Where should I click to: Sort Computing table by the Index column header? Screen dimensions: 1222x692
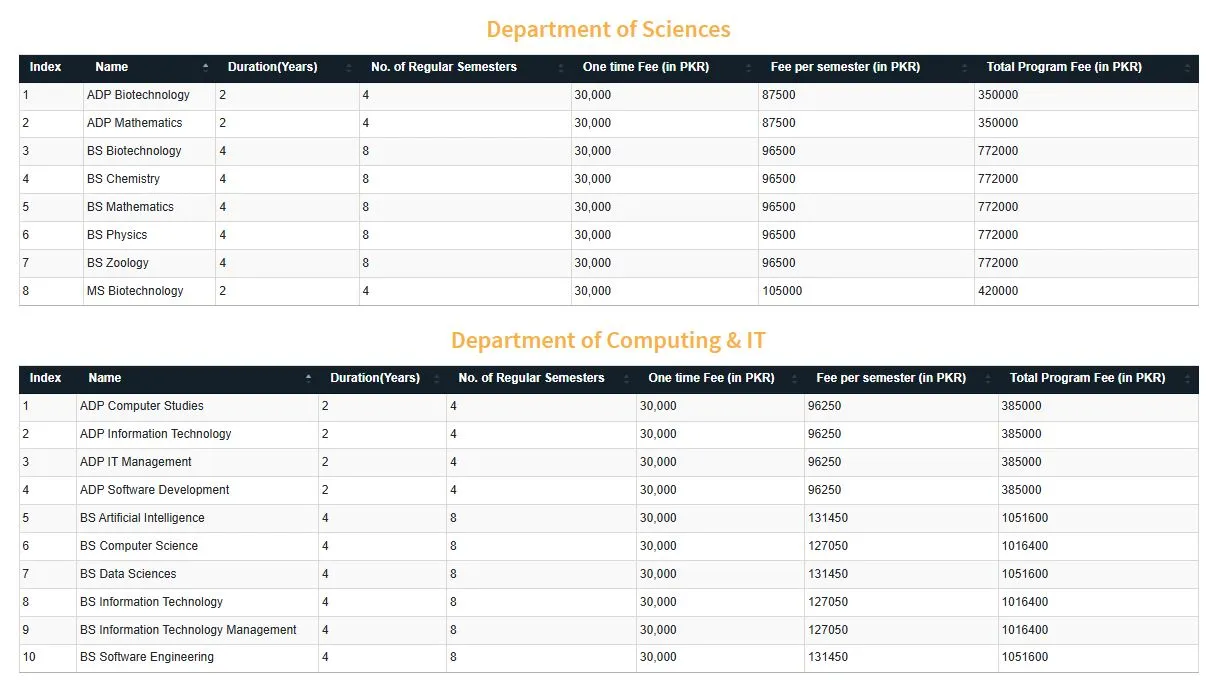click(x=46, y=378)
